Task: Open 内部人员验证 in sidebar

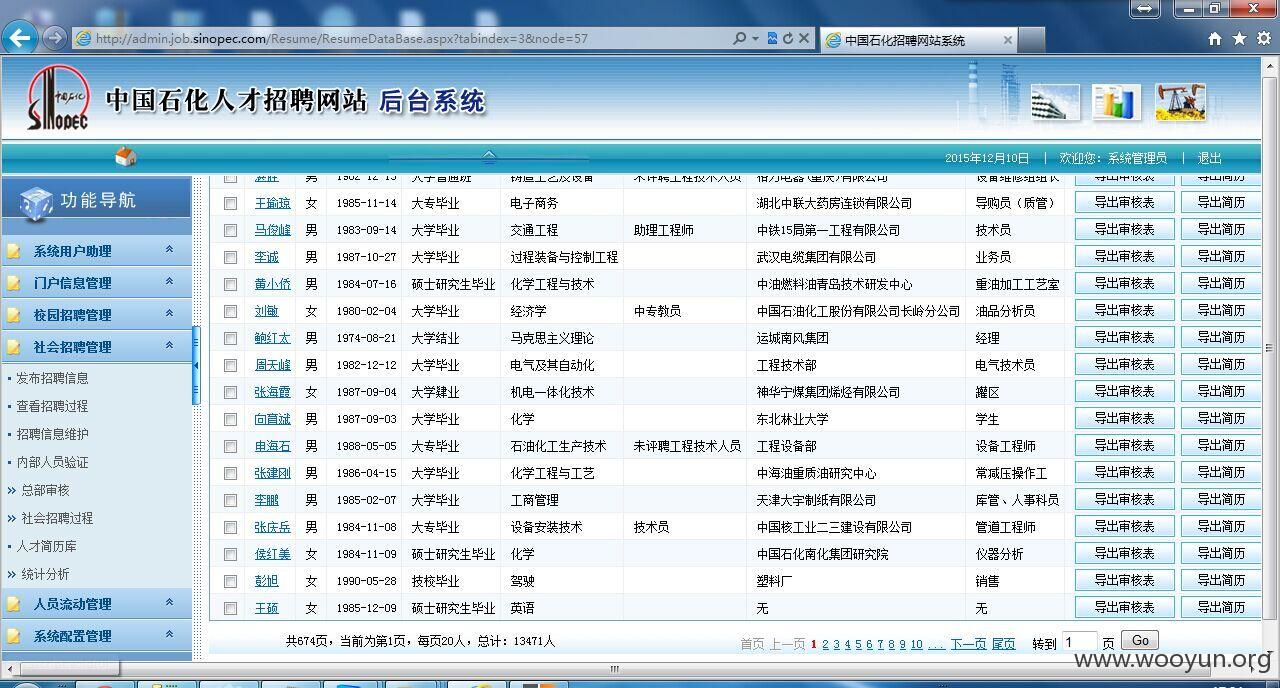Action: pyautogui.click(x=52, y=462)
